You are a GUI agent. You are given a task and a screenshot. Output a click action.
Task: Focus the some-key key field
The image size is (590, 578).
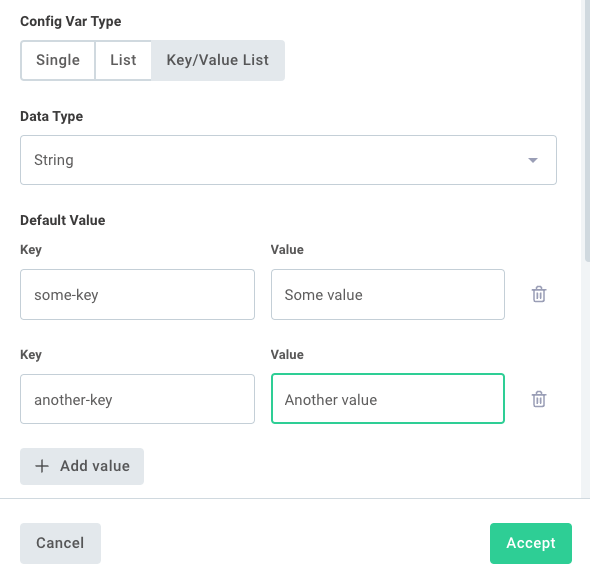click(137, 295)
